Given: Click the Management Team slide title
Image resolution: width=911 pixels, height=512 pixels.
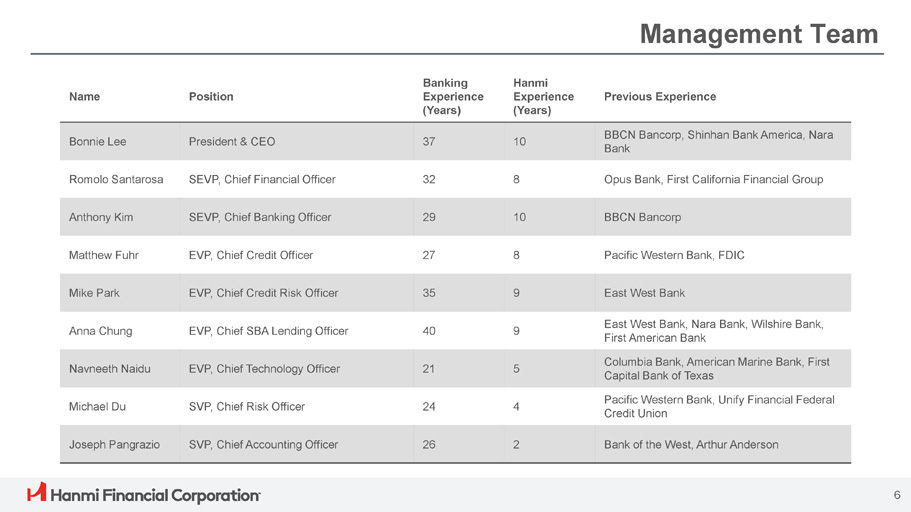Looking at the screenshot, I should click(x=759, y=35).
